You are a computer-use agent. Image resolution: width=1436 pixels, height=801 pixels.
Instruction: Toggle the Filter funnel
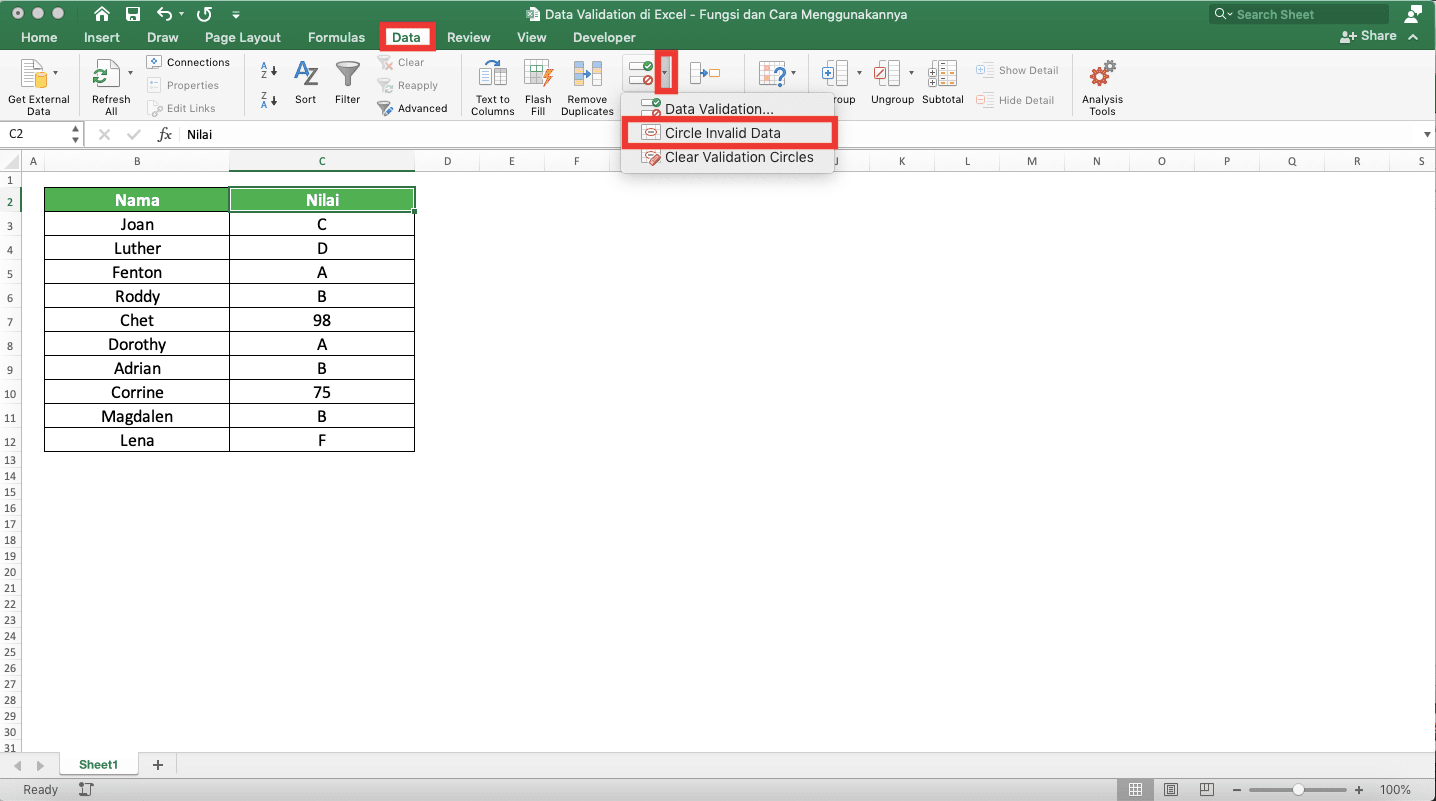[x=348, y=75]
